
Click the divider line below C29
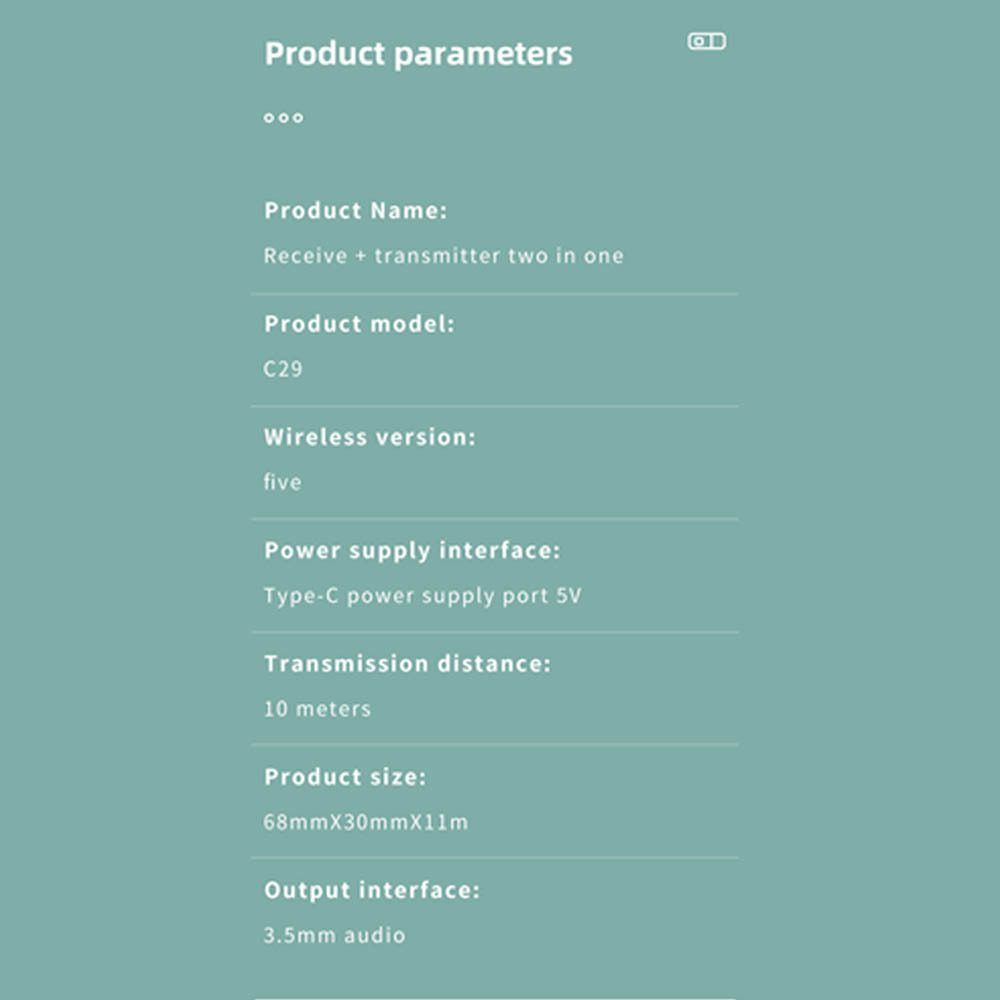(x=495, y=406)
